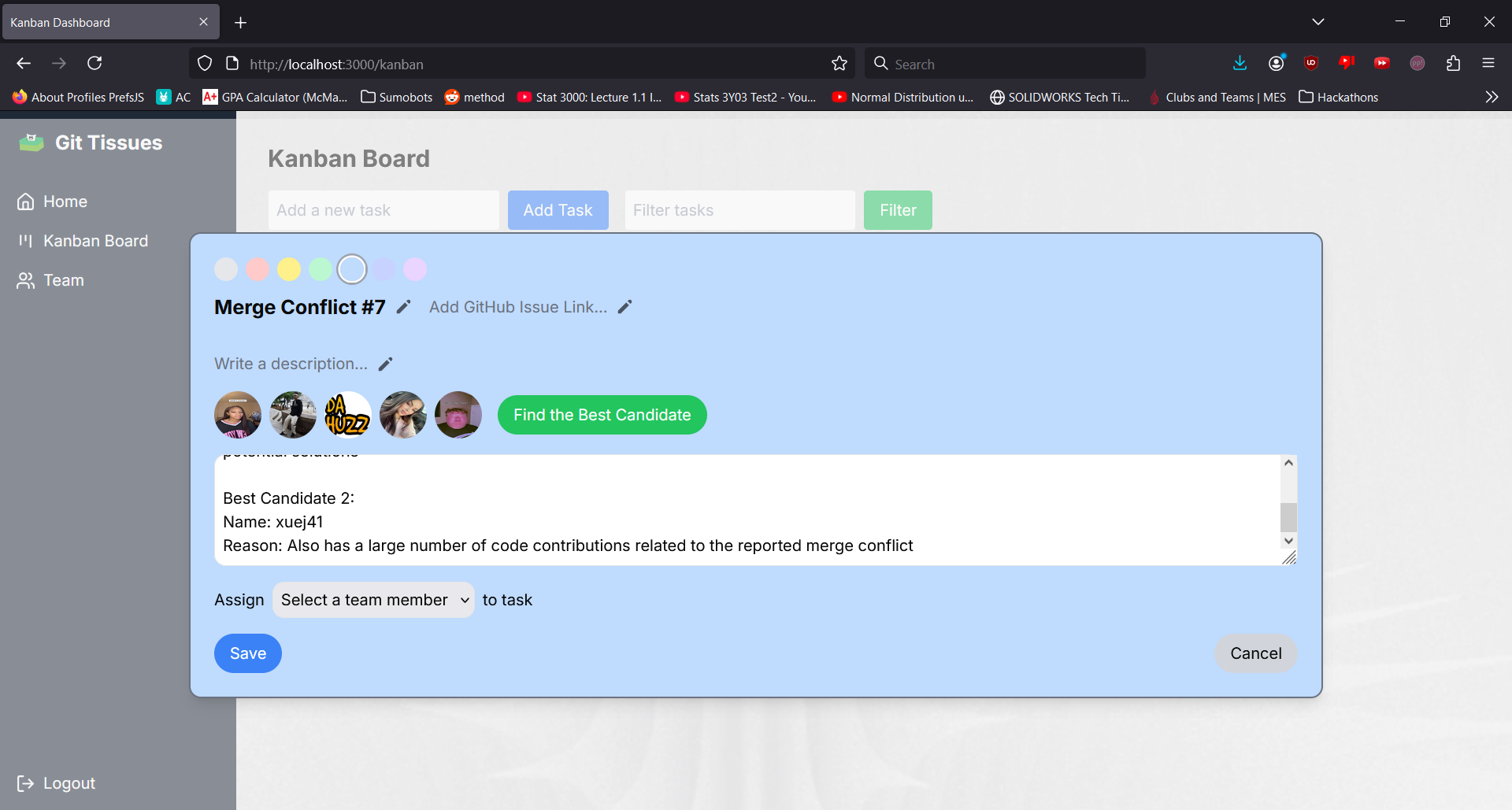Cancel the task dialog
Viewport: 1512px width, 810px height.
1256,653
